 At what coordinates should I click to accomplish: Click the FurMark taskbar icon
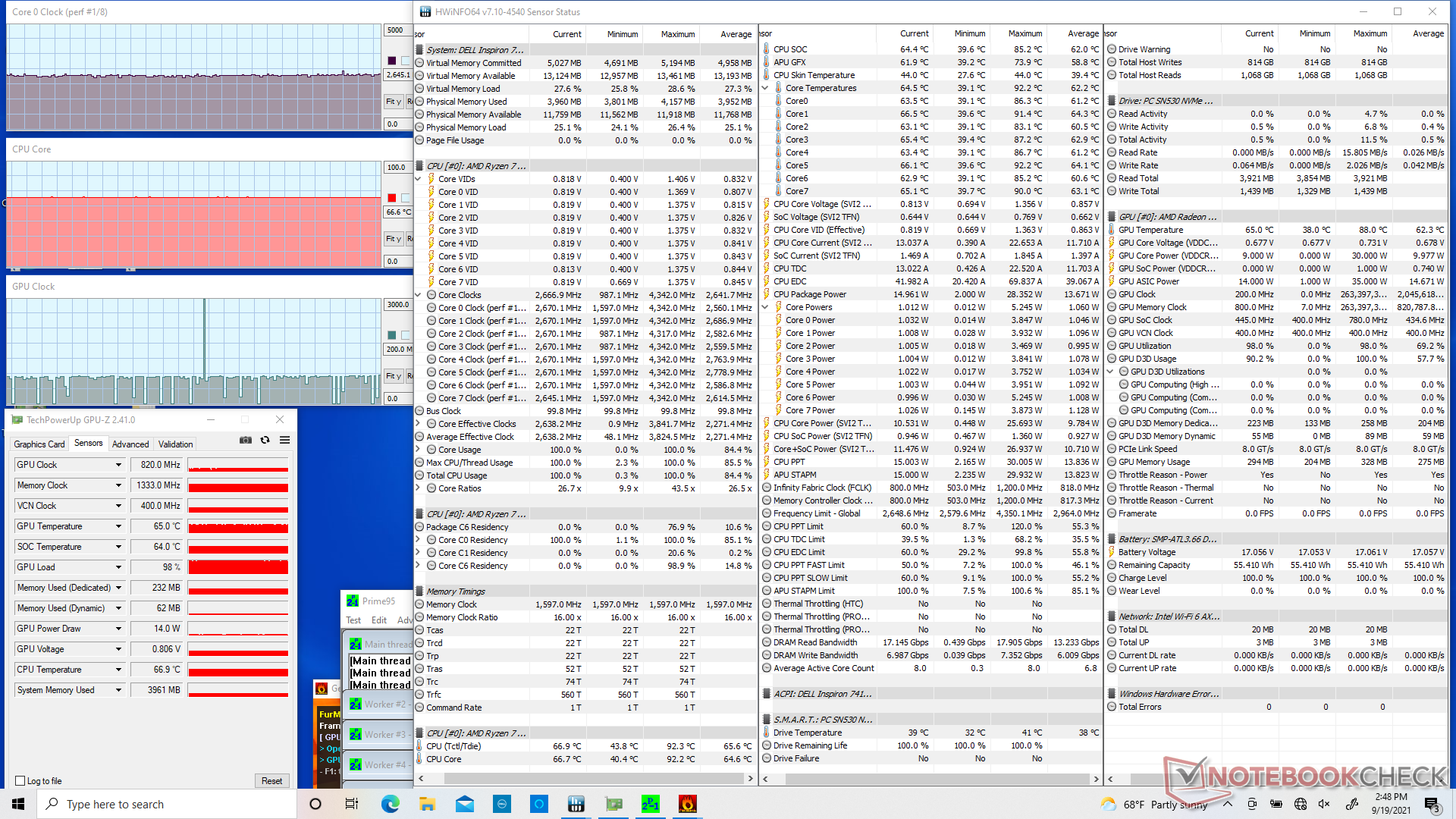click(x=687, y=804)
